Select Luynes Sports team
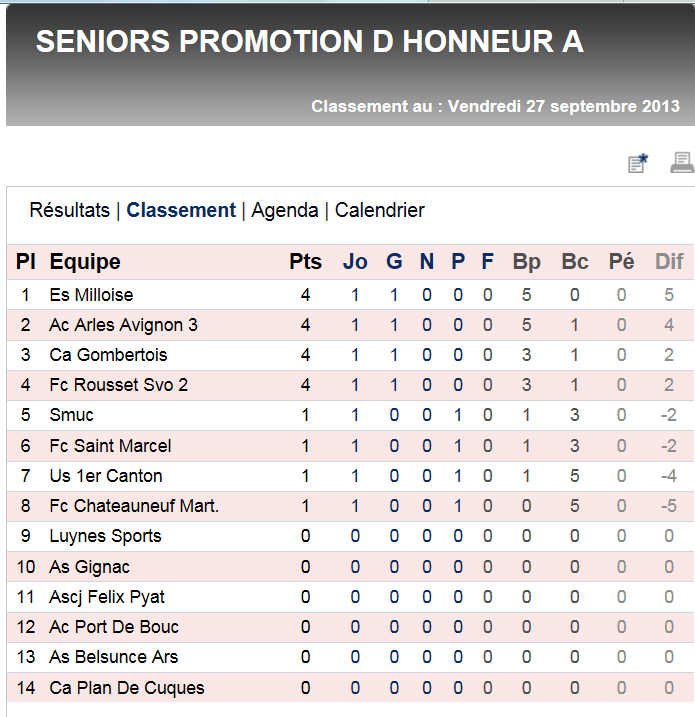The width and height of the screenshot is (695, 717). click(x=106, y=536)
